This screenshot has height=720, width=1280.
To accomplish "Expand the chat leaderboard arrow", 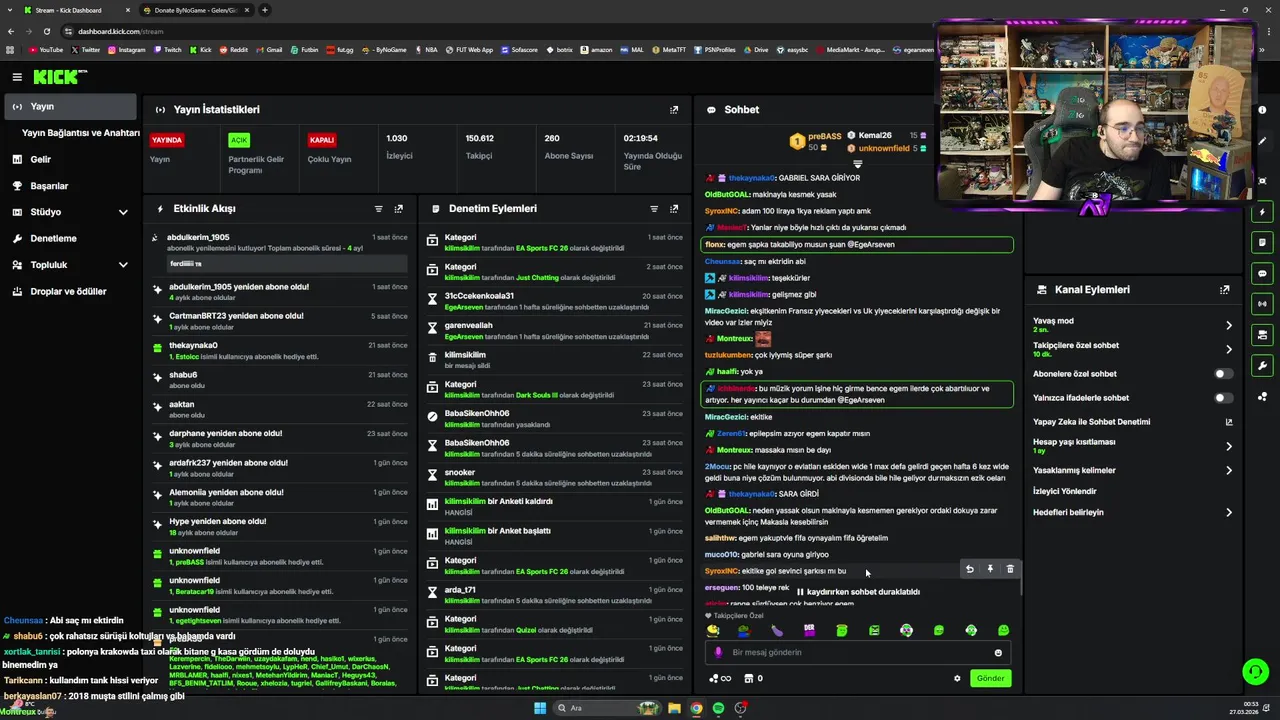I will click(857, 164).
